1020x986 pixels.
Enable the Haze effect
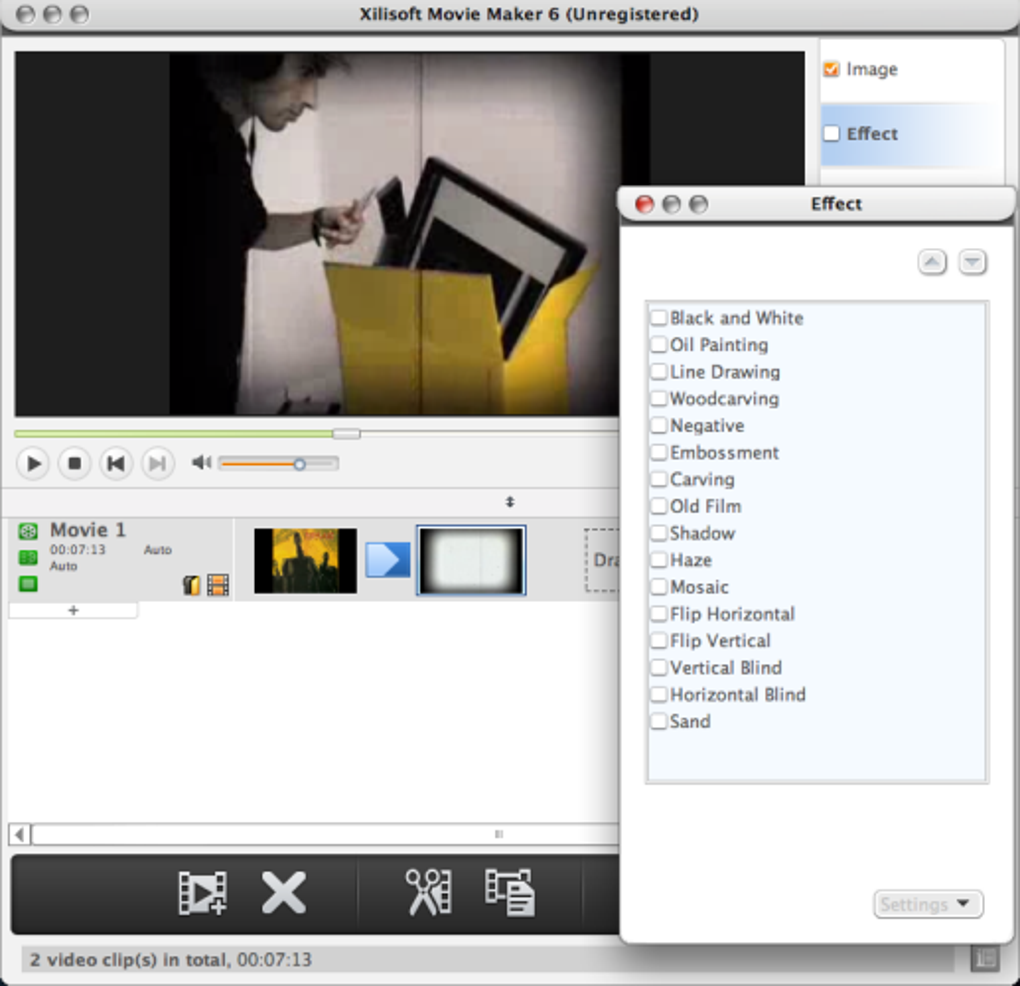click(659, 560)
